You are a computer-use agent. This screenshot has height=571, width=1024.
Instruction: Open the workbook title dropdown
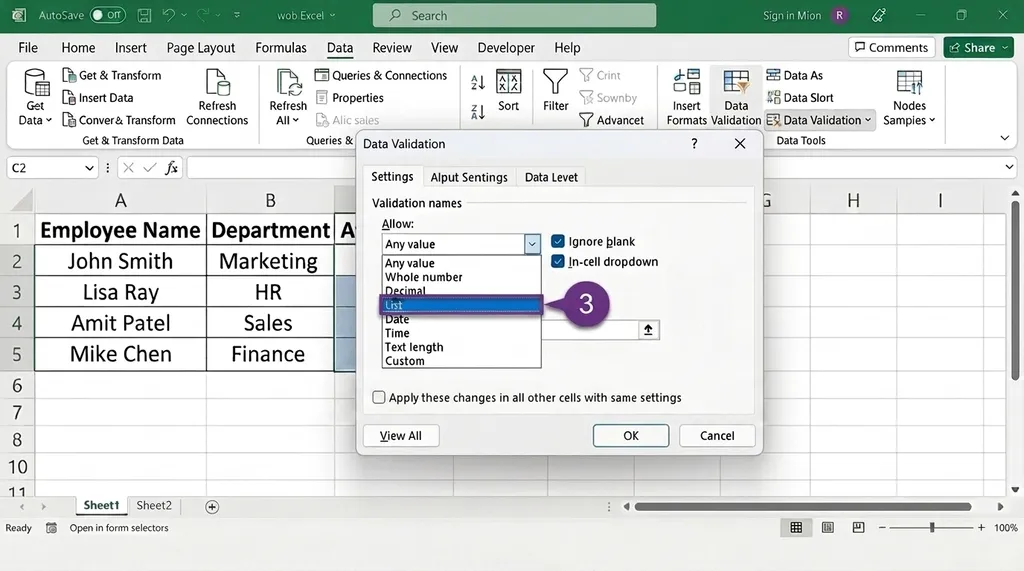(332, 15)
